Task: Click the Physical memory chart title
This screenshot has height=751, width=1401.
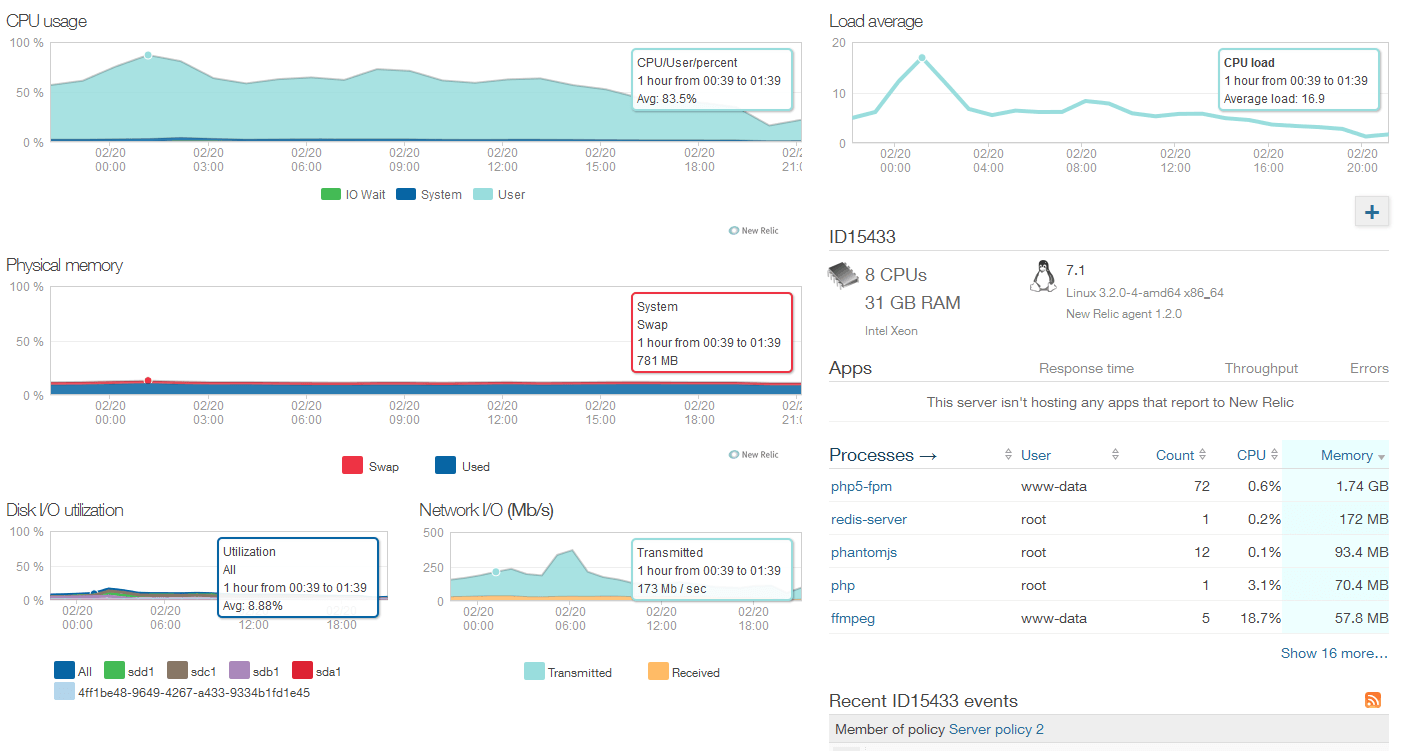Action: coord(64,265)
